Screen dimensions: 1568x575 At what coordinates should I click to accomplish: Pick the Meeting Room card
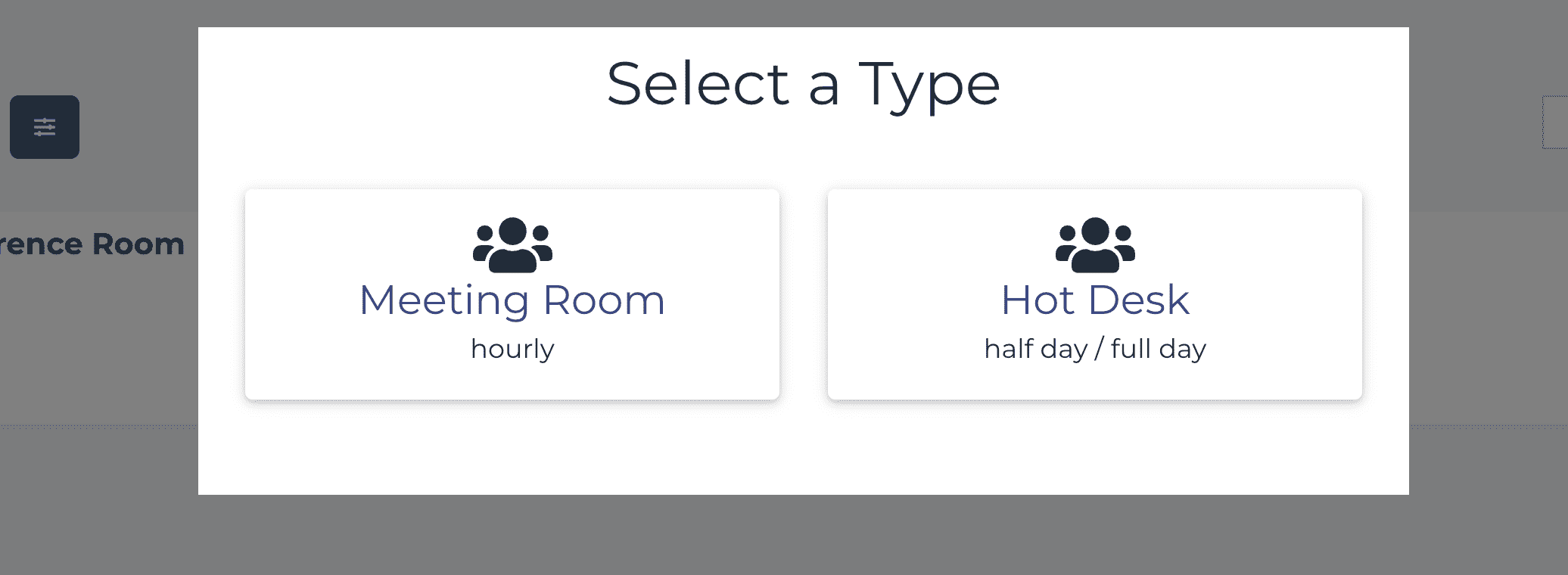(x=512, y=294)
